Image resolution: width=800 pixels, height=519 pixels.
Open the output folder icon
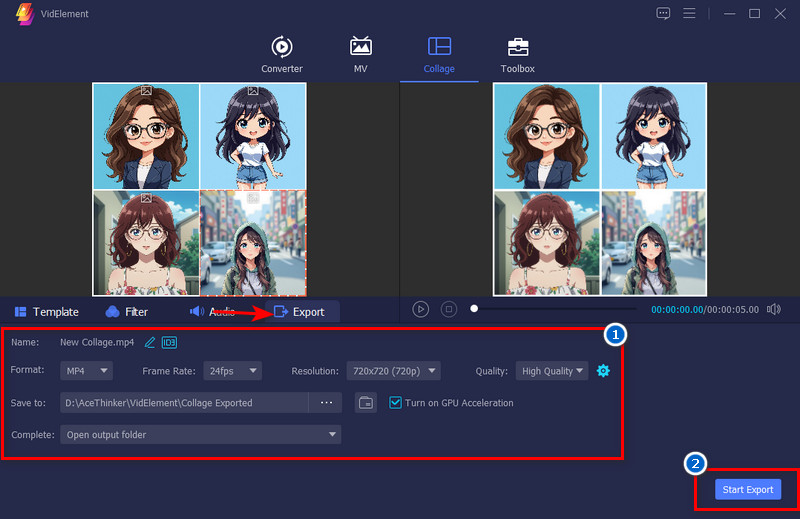pyautogui.click(x=366, y=403)
